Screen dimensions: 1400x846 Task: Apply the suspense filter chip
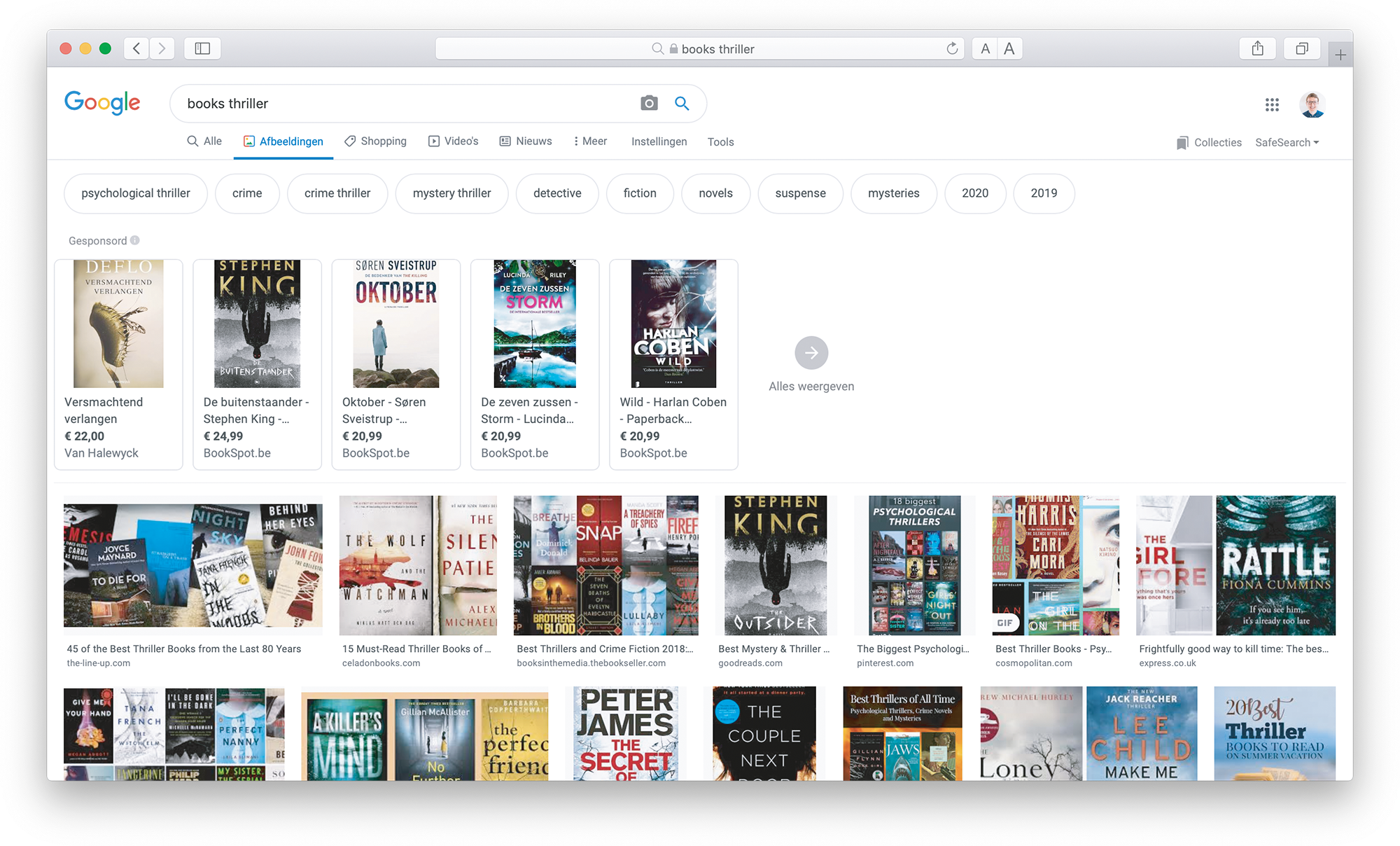tap(800, 193)
